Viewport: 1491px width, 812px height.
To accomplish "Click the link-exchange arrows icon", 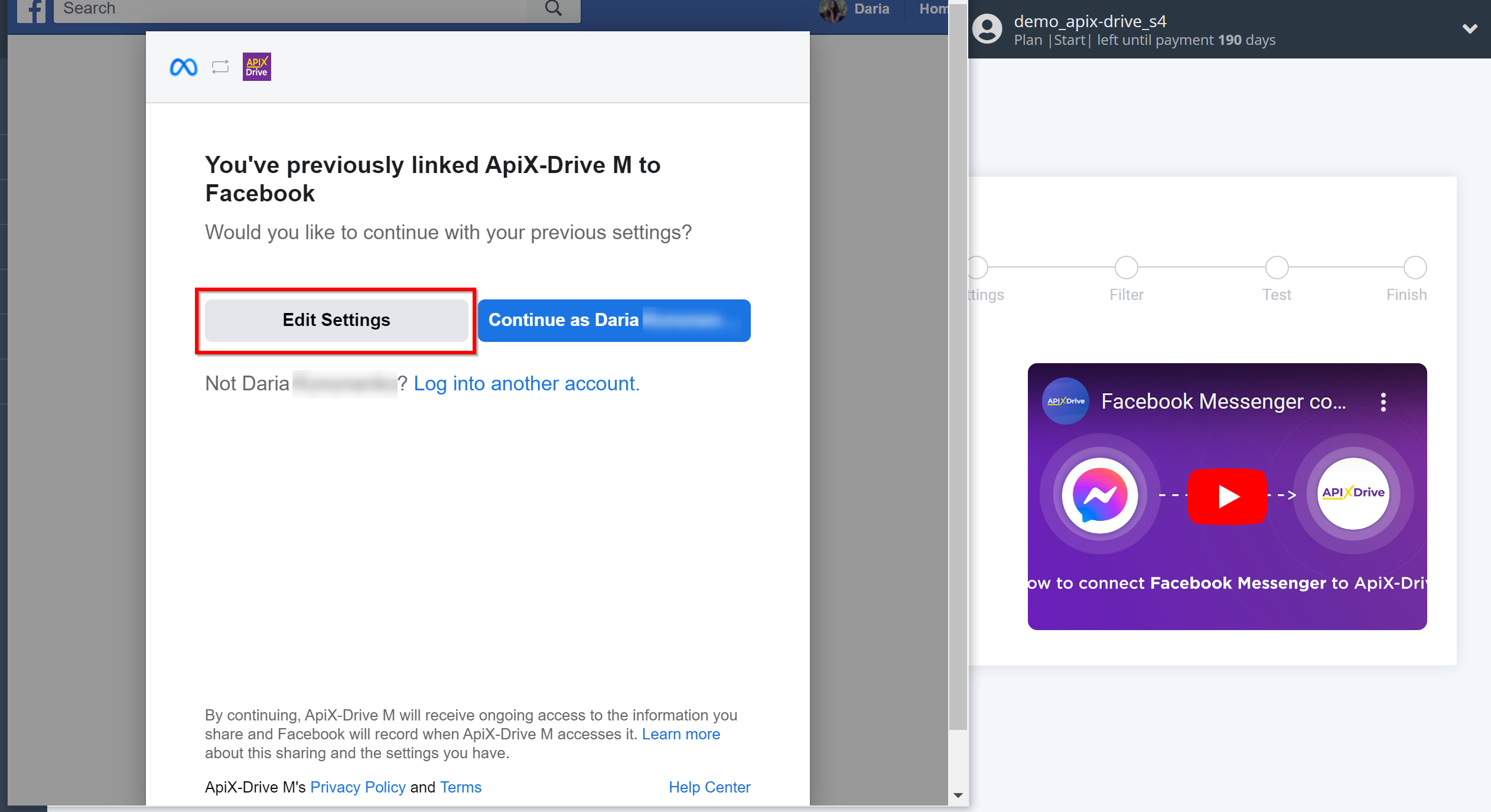I will coord(220,67).
